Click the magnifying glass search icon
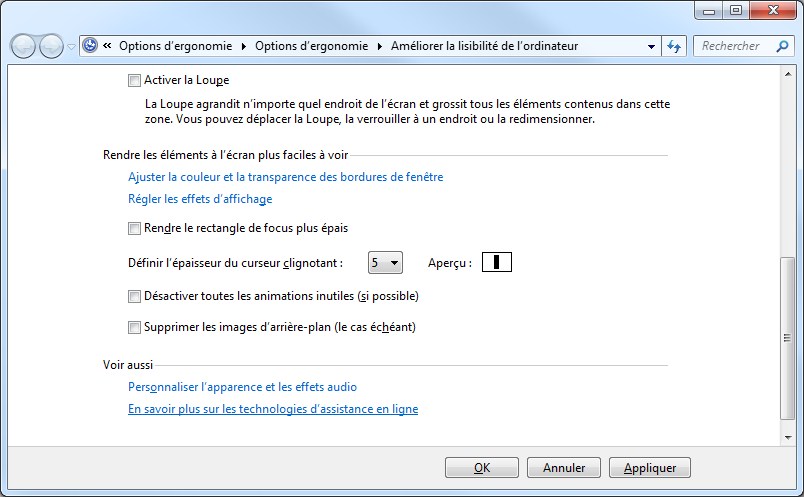The height and width of the screenshot is (497, 804). (780, 46)
